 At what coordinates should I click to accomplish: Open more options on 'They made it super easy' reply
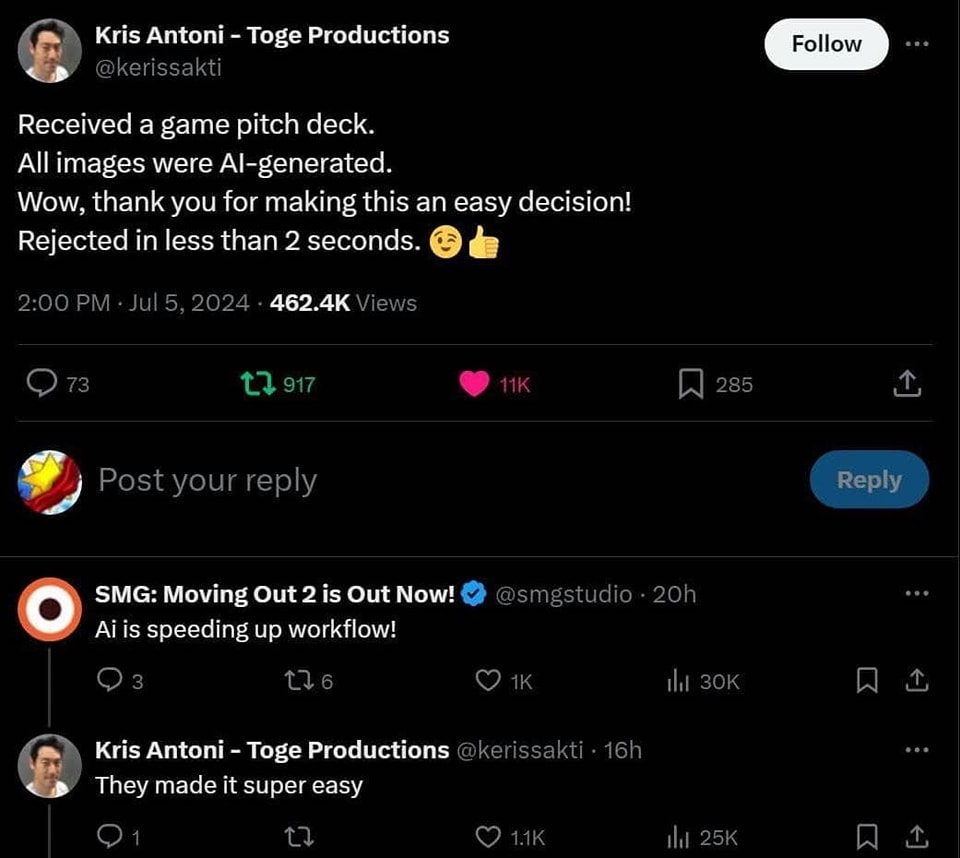click(917, 749)
